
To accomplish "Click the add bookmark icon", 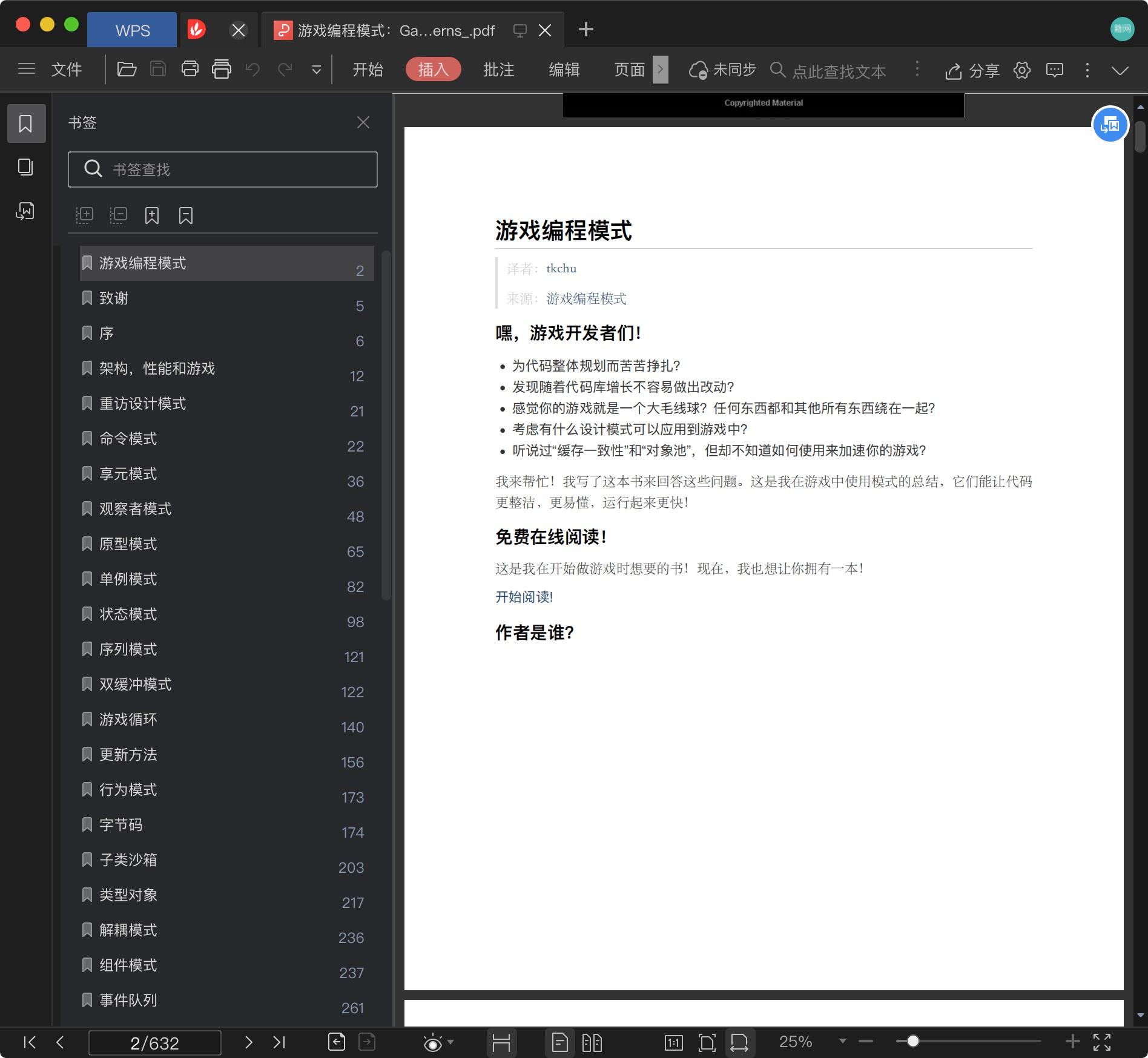I will point(152,215).
